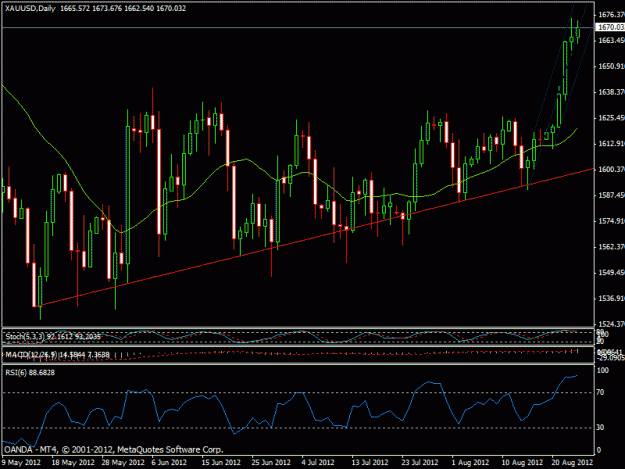Click the 1 Aug 2012 date label
The height and width of the screenshot is (469, 625).
[470, 463]
